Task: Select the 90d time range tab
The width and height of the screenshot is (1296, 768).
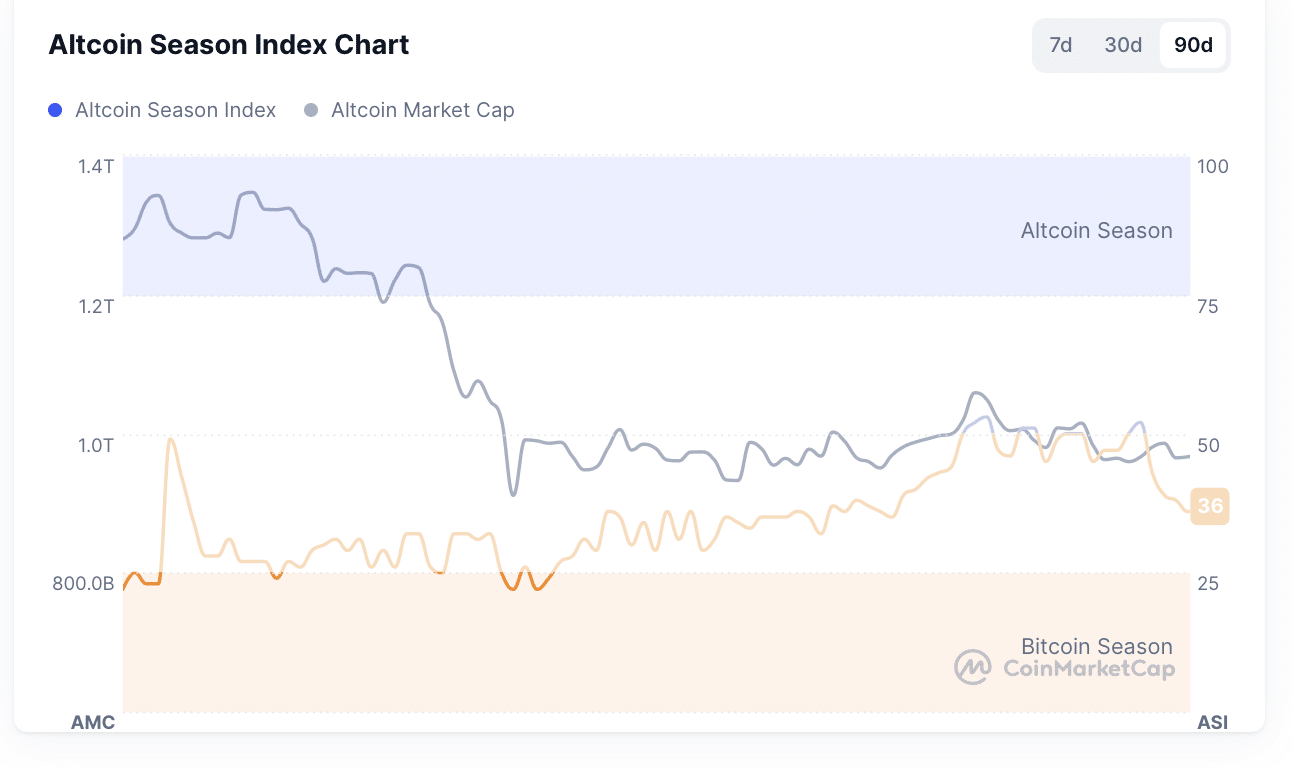Action: coord(1193,45)
